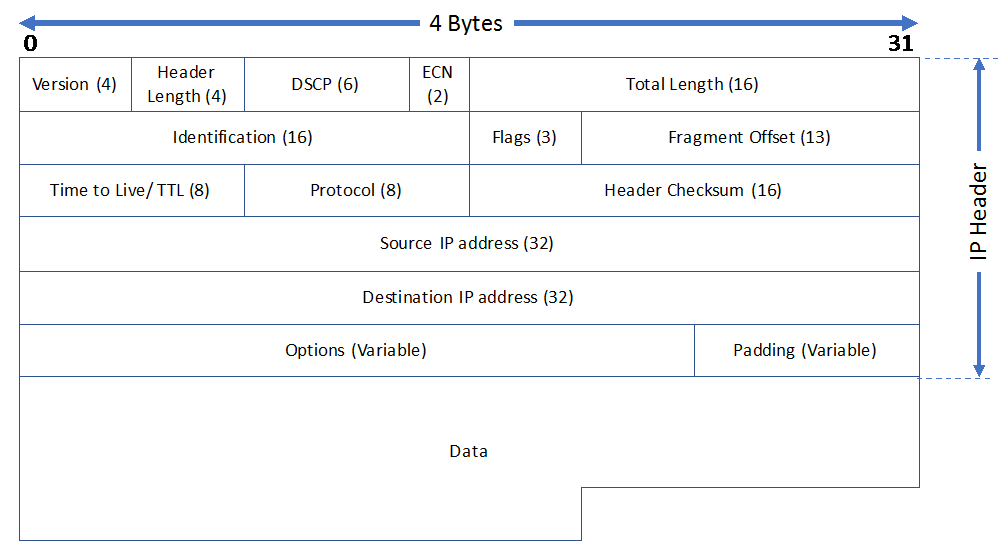The height and width of the screenshot is (541, 1008).
Task: Click the bit position 0 label
Action: tap(30, 44)
